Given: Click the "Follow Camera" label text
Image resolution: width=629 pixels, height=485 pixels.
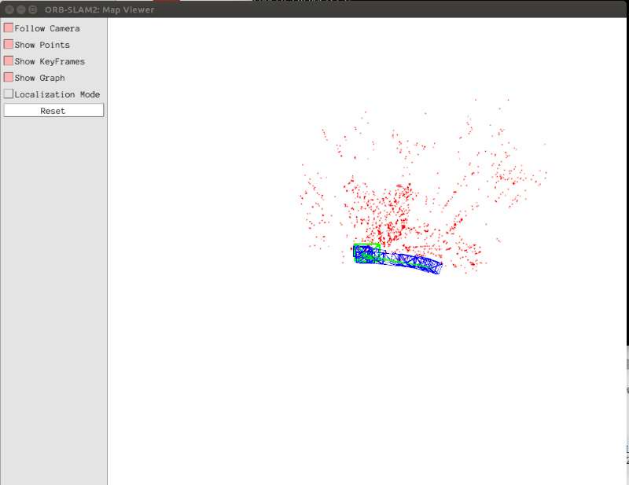Looking at the screenshot, I should pos(47,28).
